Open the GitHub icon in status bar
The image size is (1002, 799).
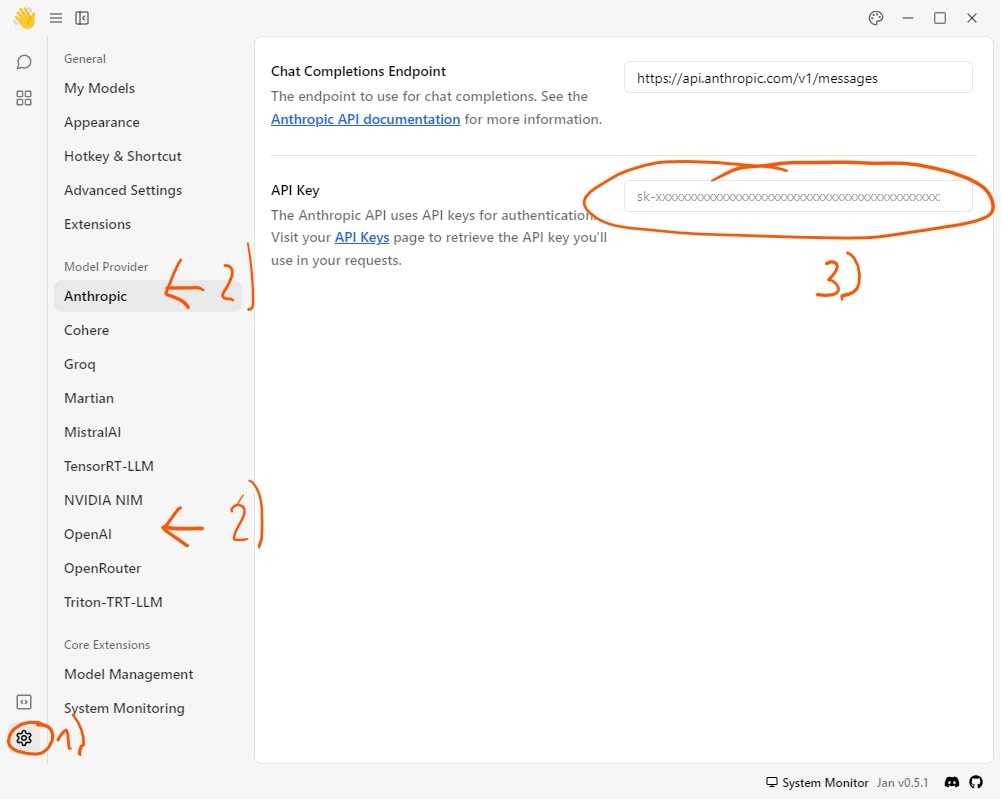point(977,782)
